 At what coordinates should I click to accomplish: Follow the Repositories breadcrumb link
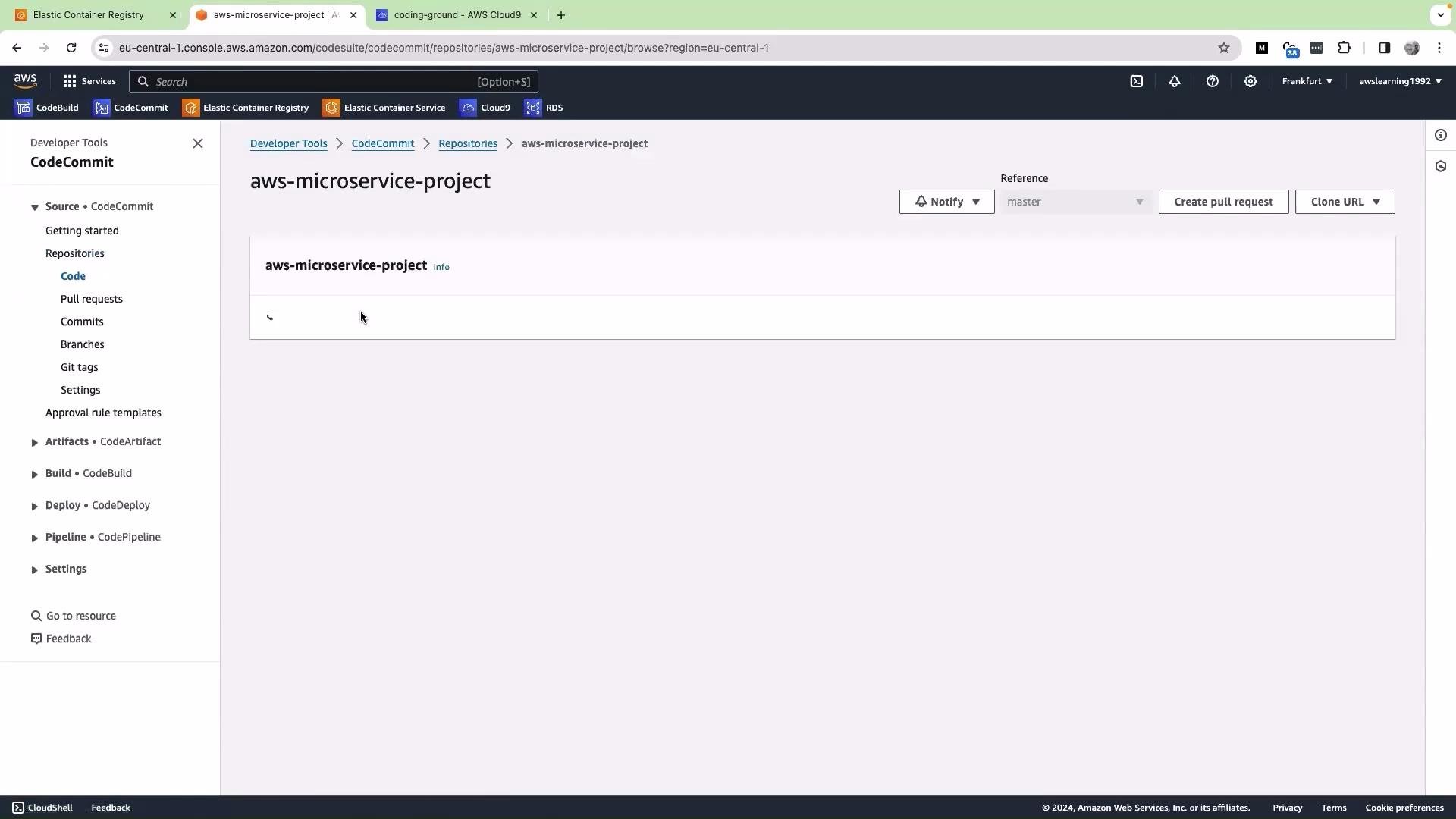tap(468, 143)
